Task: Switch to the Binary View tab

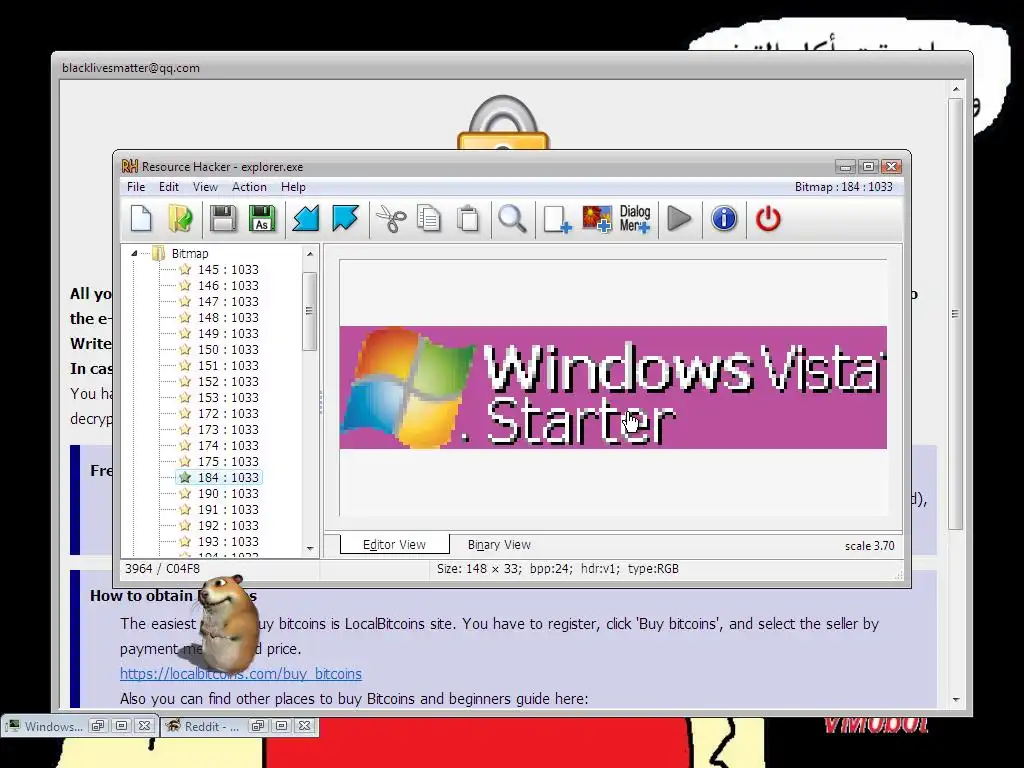Action: click(499, 545)
